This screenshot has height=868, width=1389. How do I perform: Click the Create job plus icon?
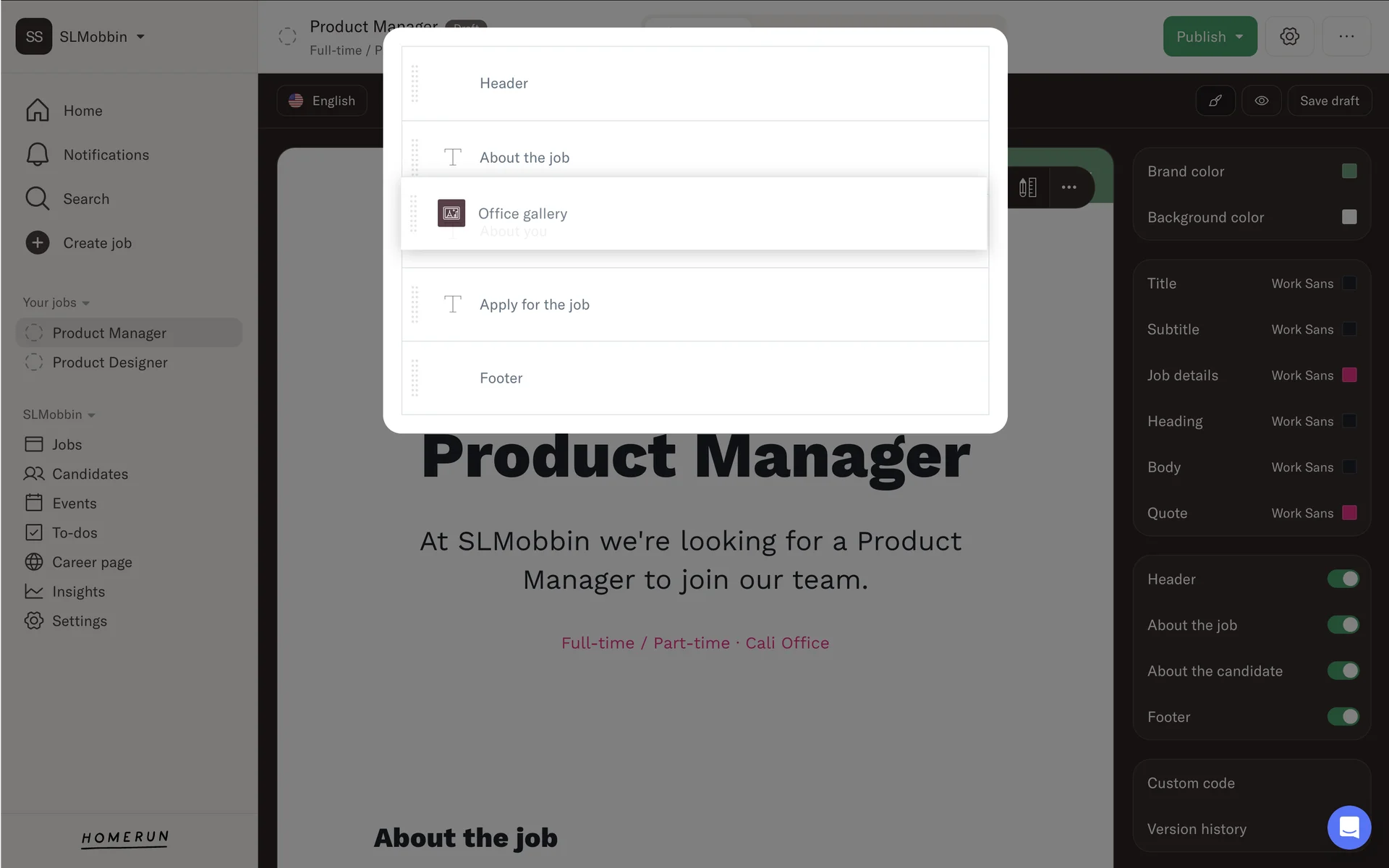pyautogui.click(x=38, y=243)
